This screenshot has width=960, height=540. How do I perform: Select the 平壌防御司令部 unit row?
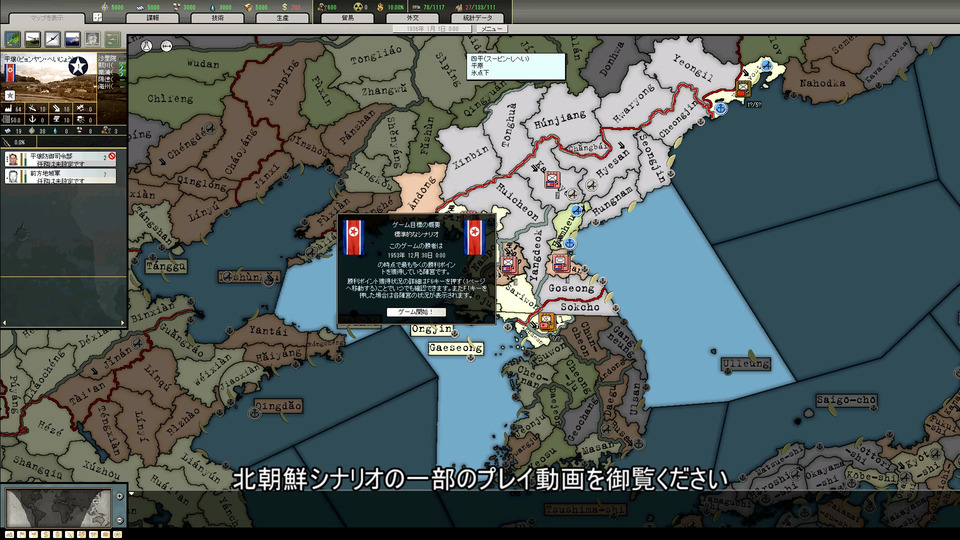click(x=60, y=159)
